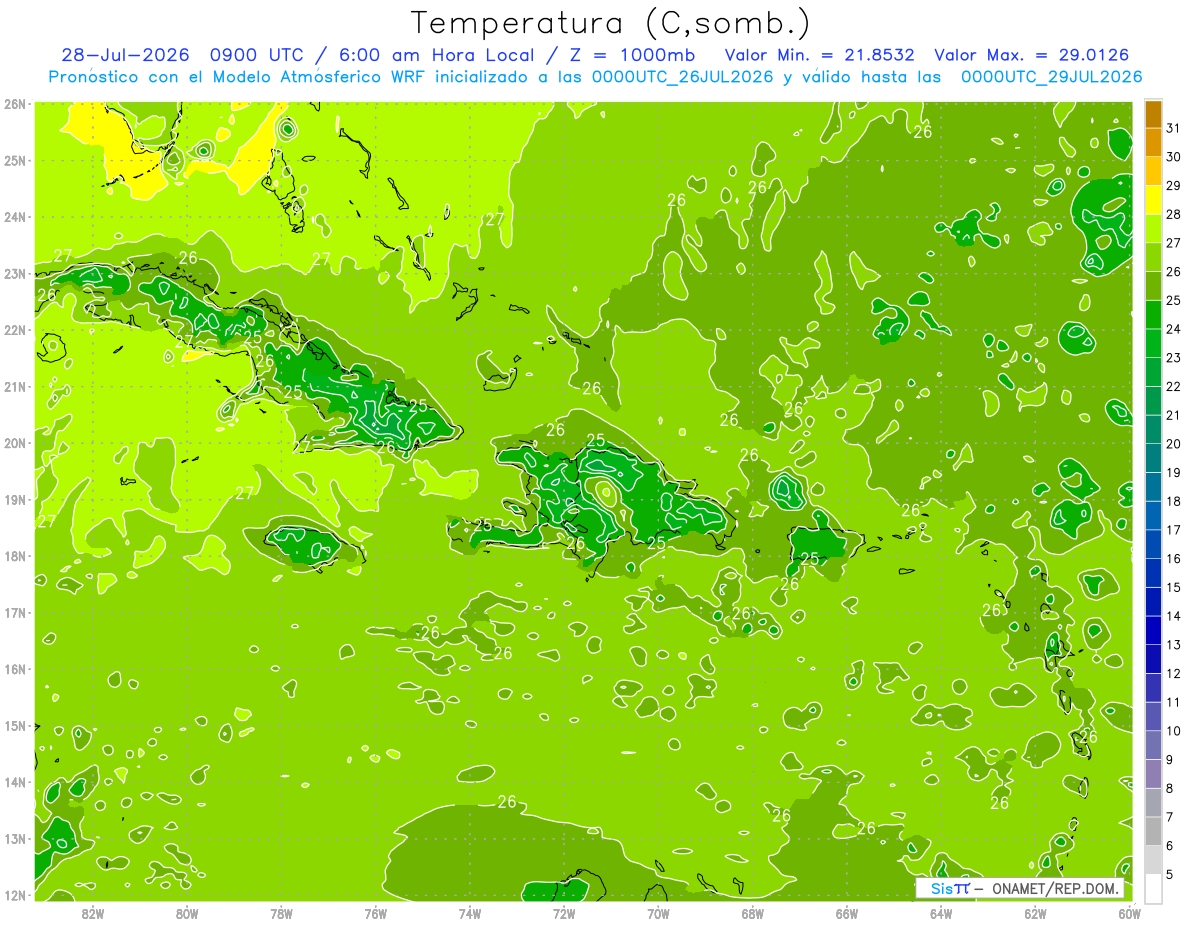Screen dimensions: 1200x927
Task: Click the purple legend swatch between 9 and 10
Action: pyautogui.click(x=1154, y=744)
